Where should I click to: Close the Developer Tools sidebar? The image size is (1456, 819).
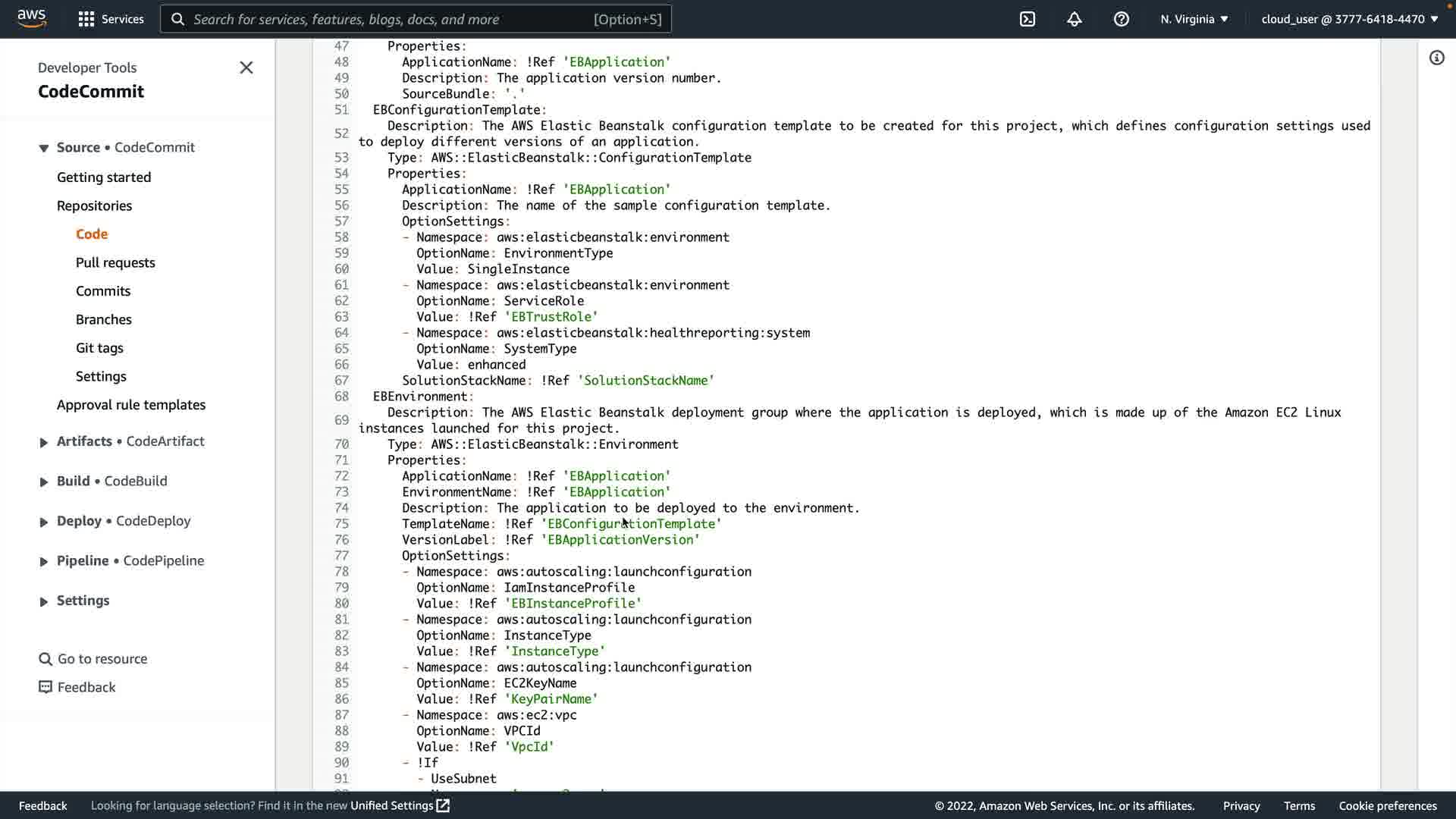click(246, 67)
